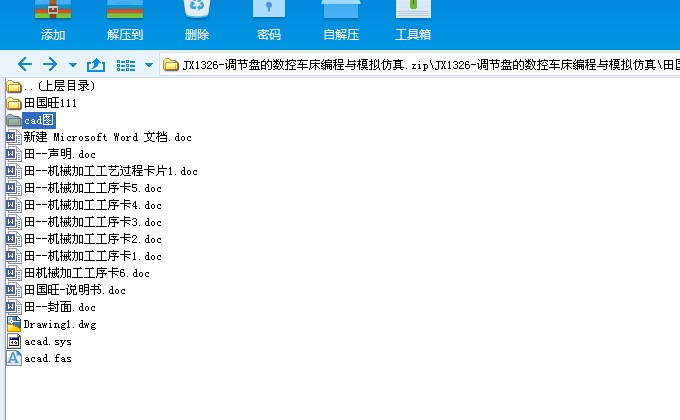The width and height of the screenshot is (680, 420).
Task: Click Word icon of 田--机械加工工序卡5.doc
Action: [13, 188]
